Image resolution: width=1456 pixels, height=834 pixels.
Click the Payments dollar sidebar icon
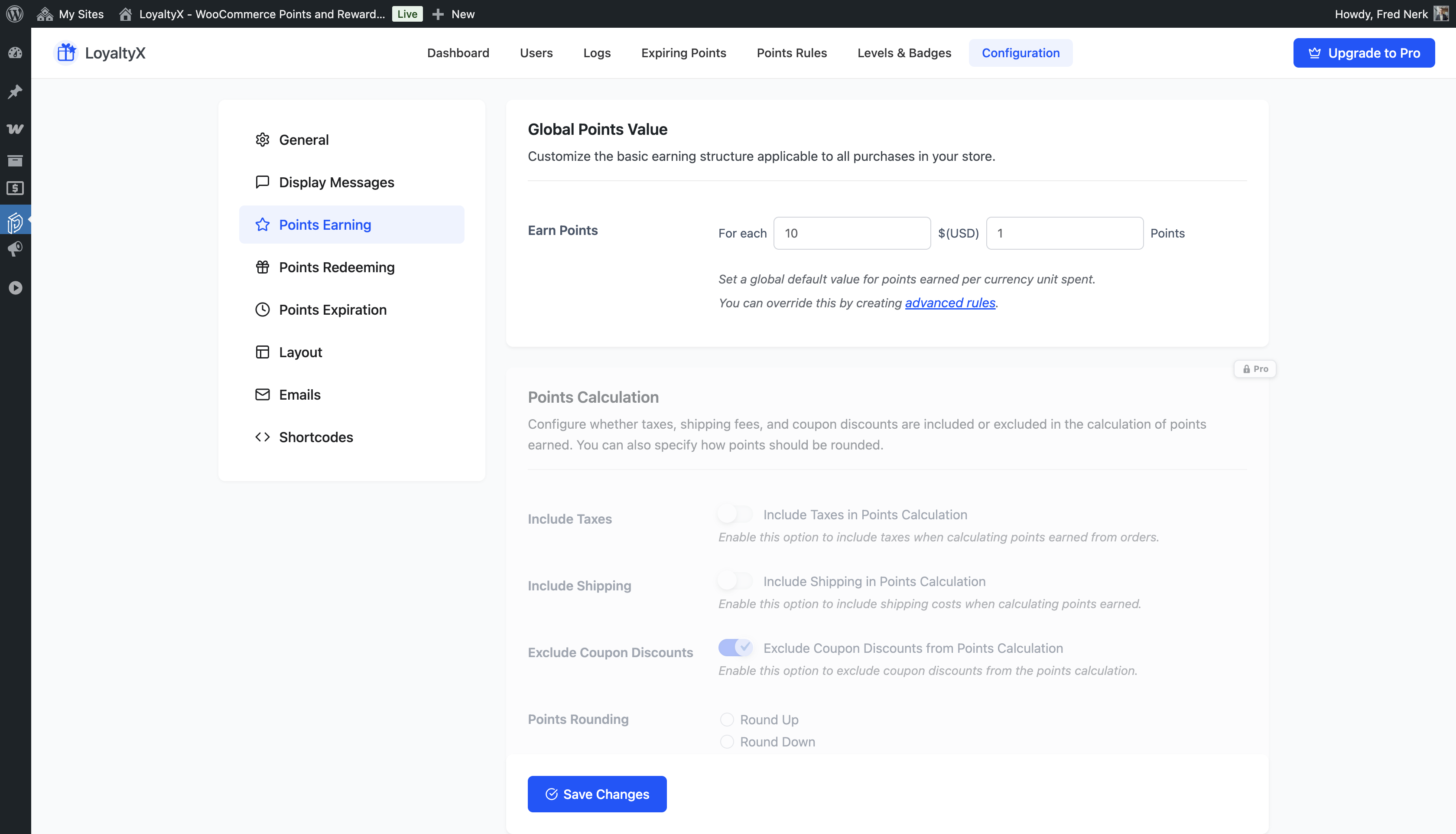tap(15, 188)
